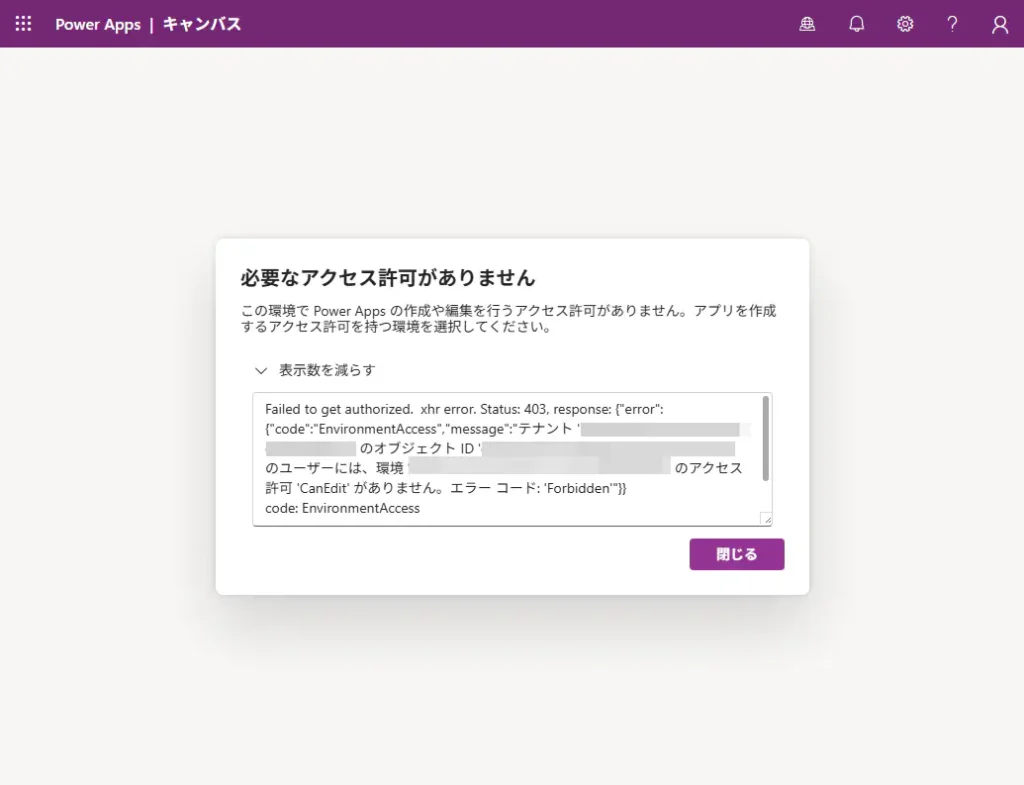1024x785 pixels.
Task: Open the environment picker icon in header
Action: [x=807, y=24]
